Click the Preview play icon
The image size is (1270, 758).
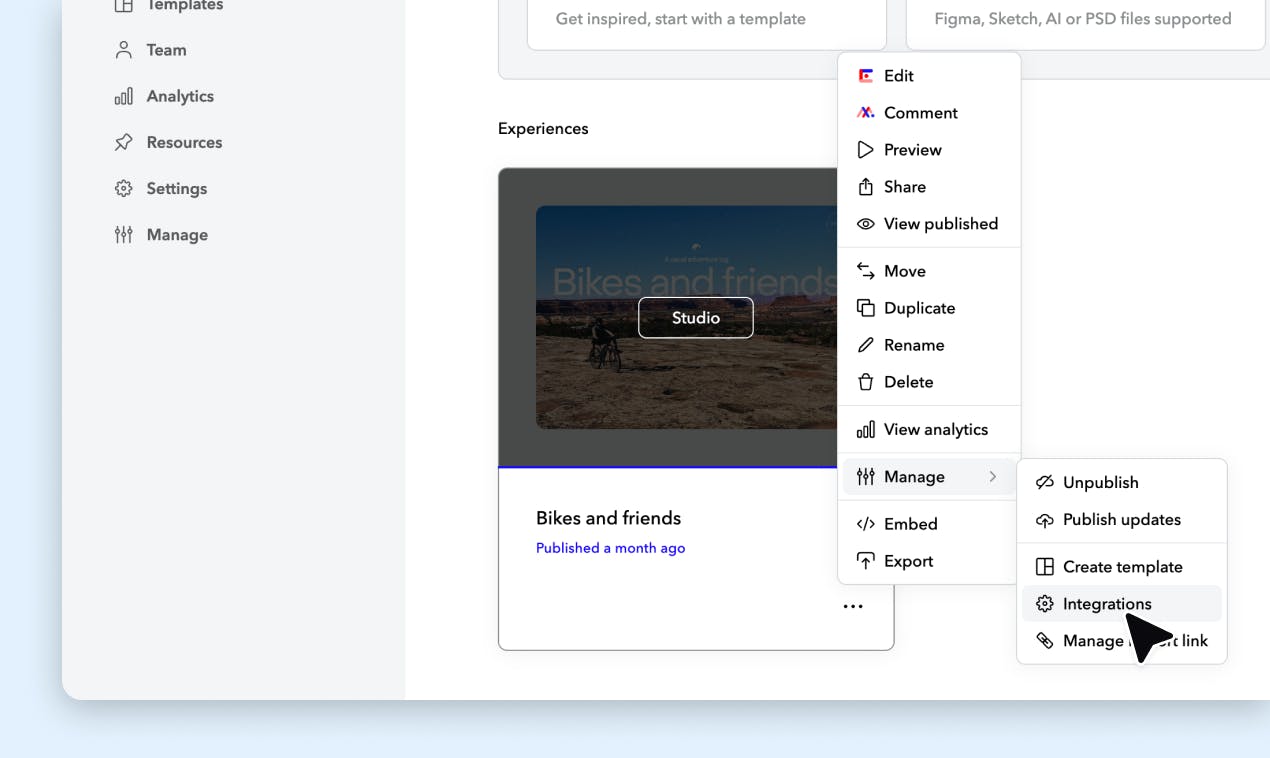click(866, 150)
